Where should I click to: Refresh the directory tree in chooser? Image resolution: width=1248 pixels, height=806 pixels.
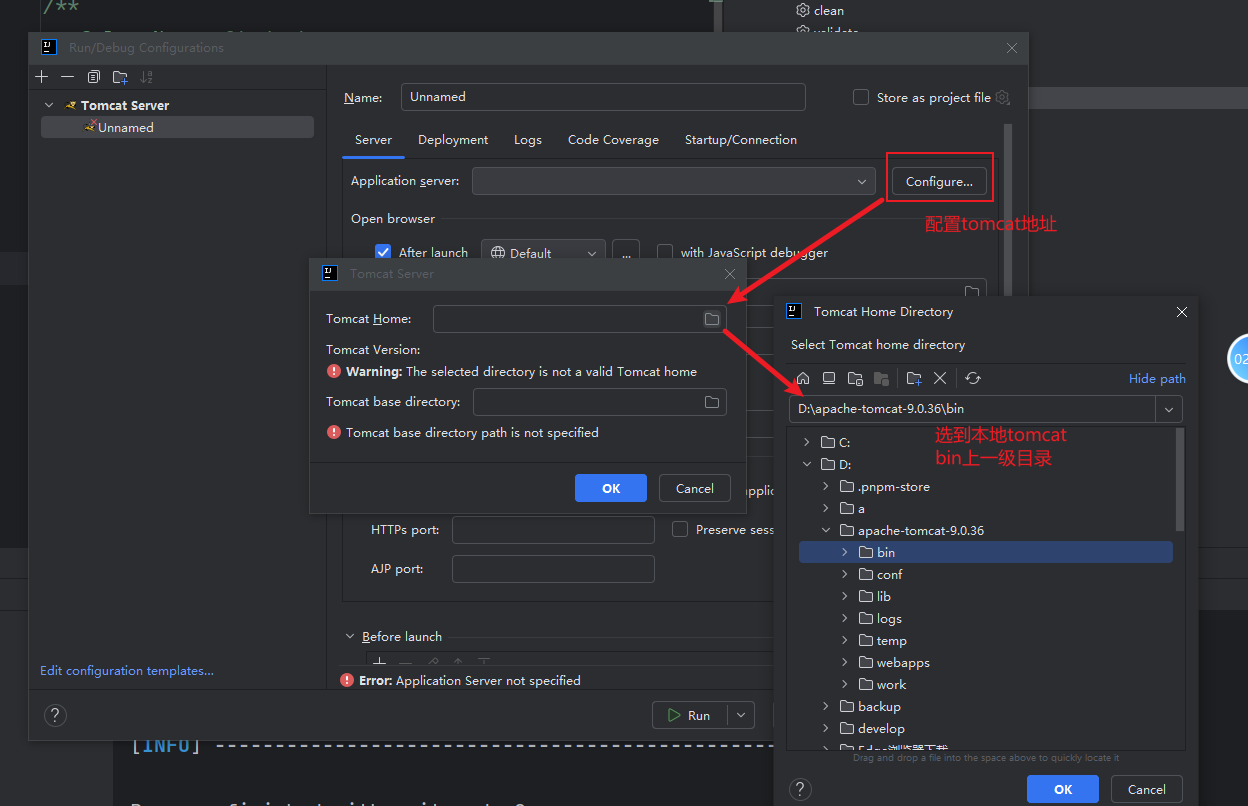(973, 378)
